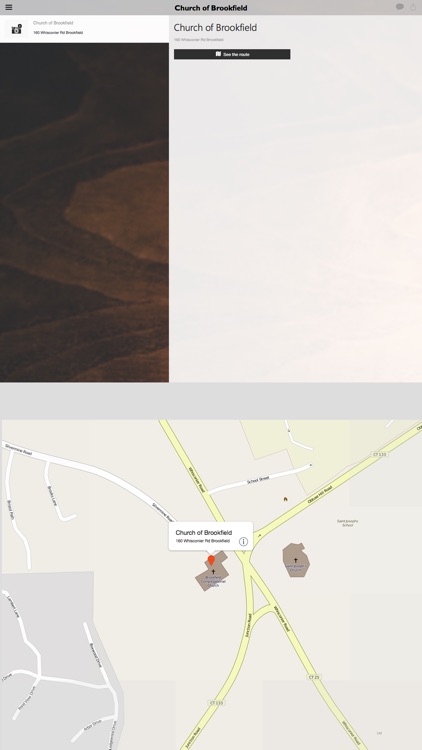Screen dimensions: 422x750
Task: Click the See the route button
Action: click(232, 54)
